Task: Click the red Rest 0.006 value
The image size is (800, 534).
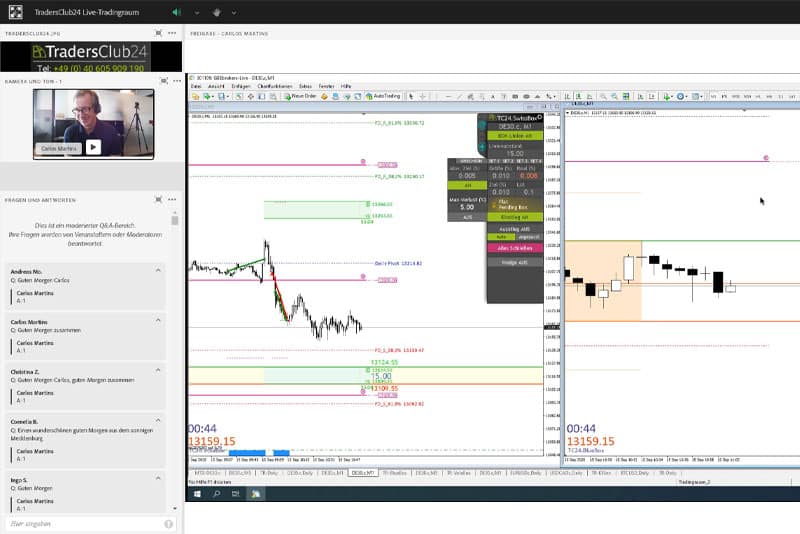Action: [529, 175]
